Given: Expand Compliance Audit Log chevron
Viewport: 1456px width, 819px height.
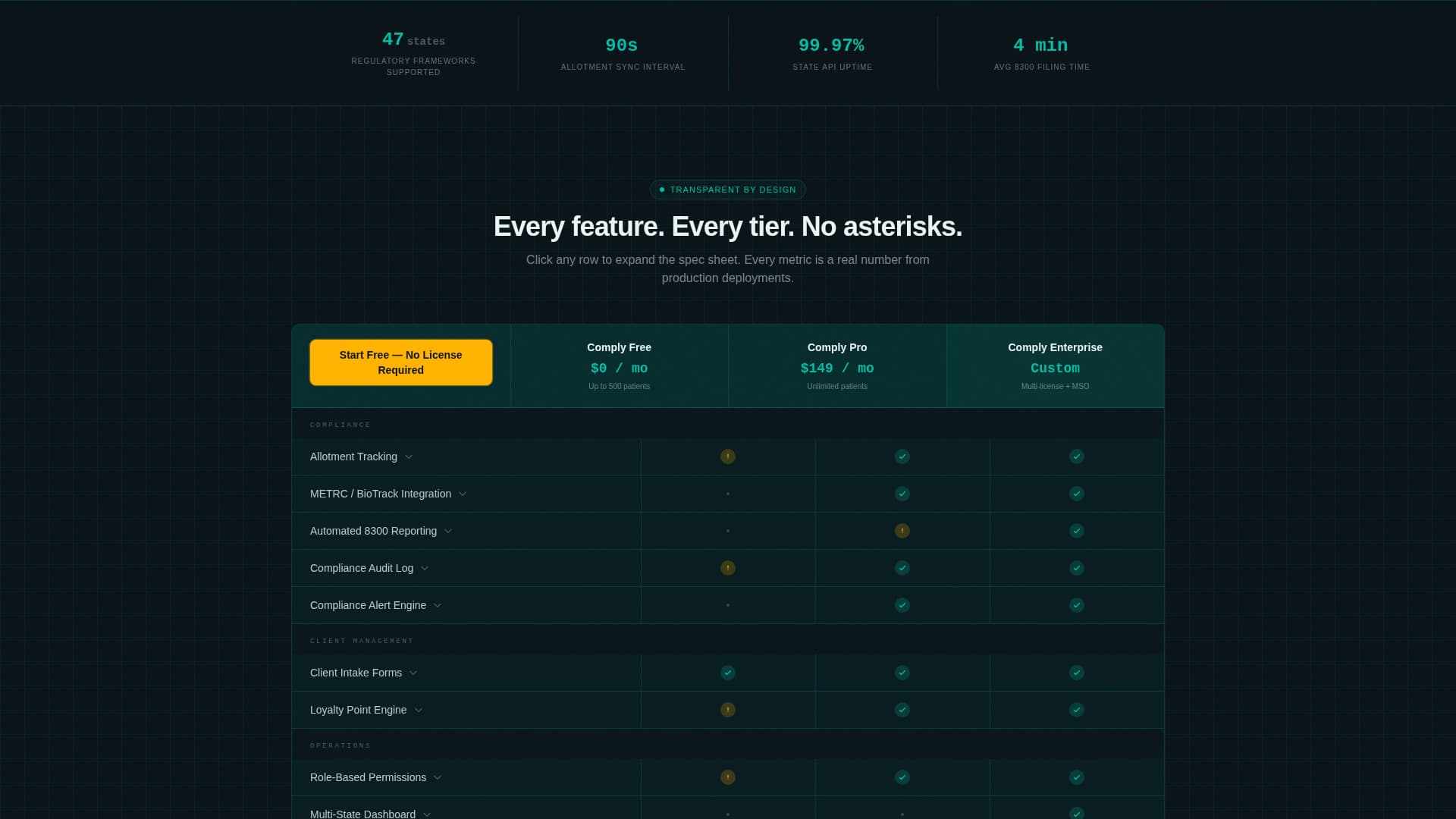Looking at the screenshot, I should coord(425,568).
